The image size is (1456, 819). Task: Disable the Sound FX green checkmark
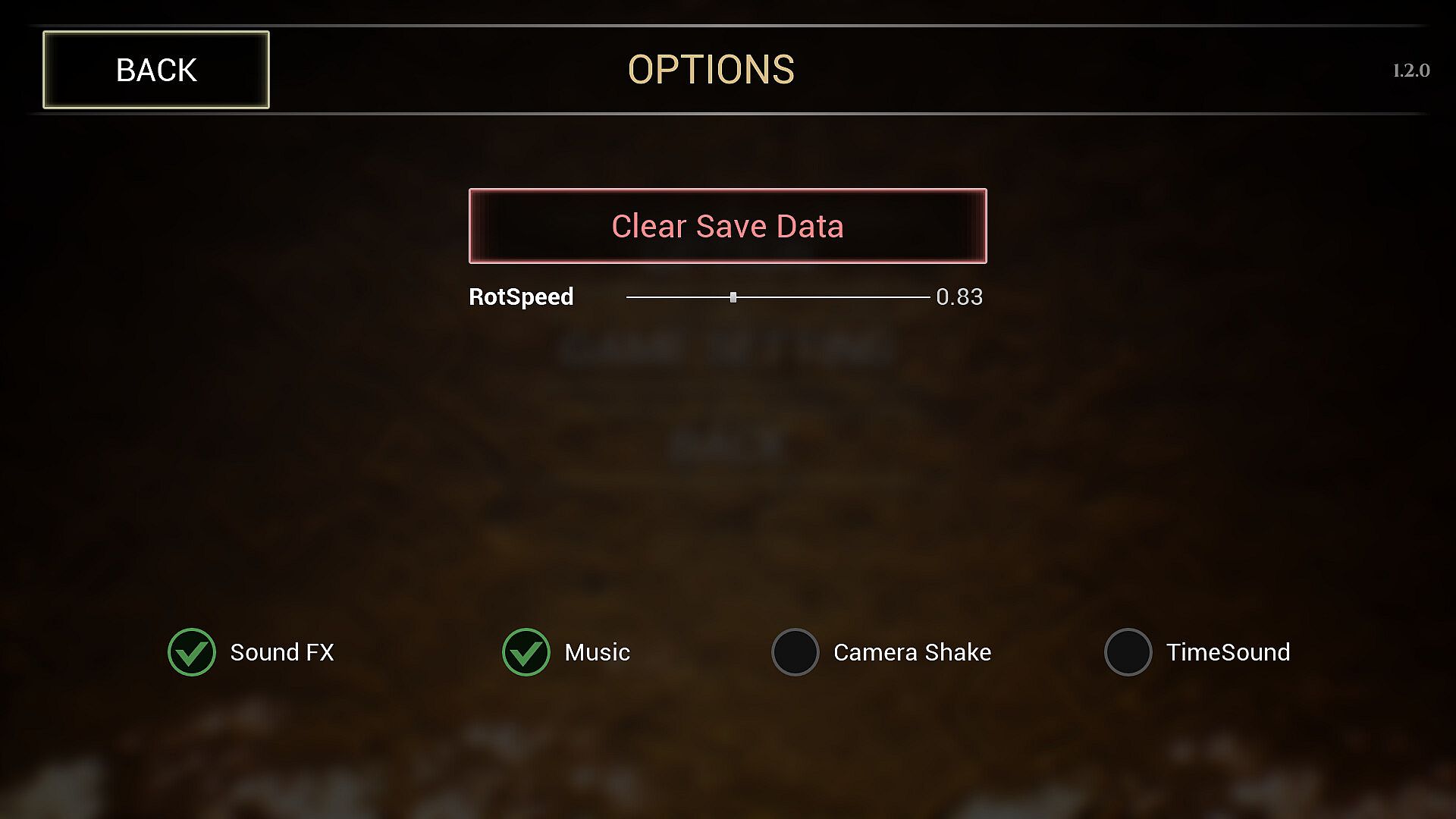point(192,652)
